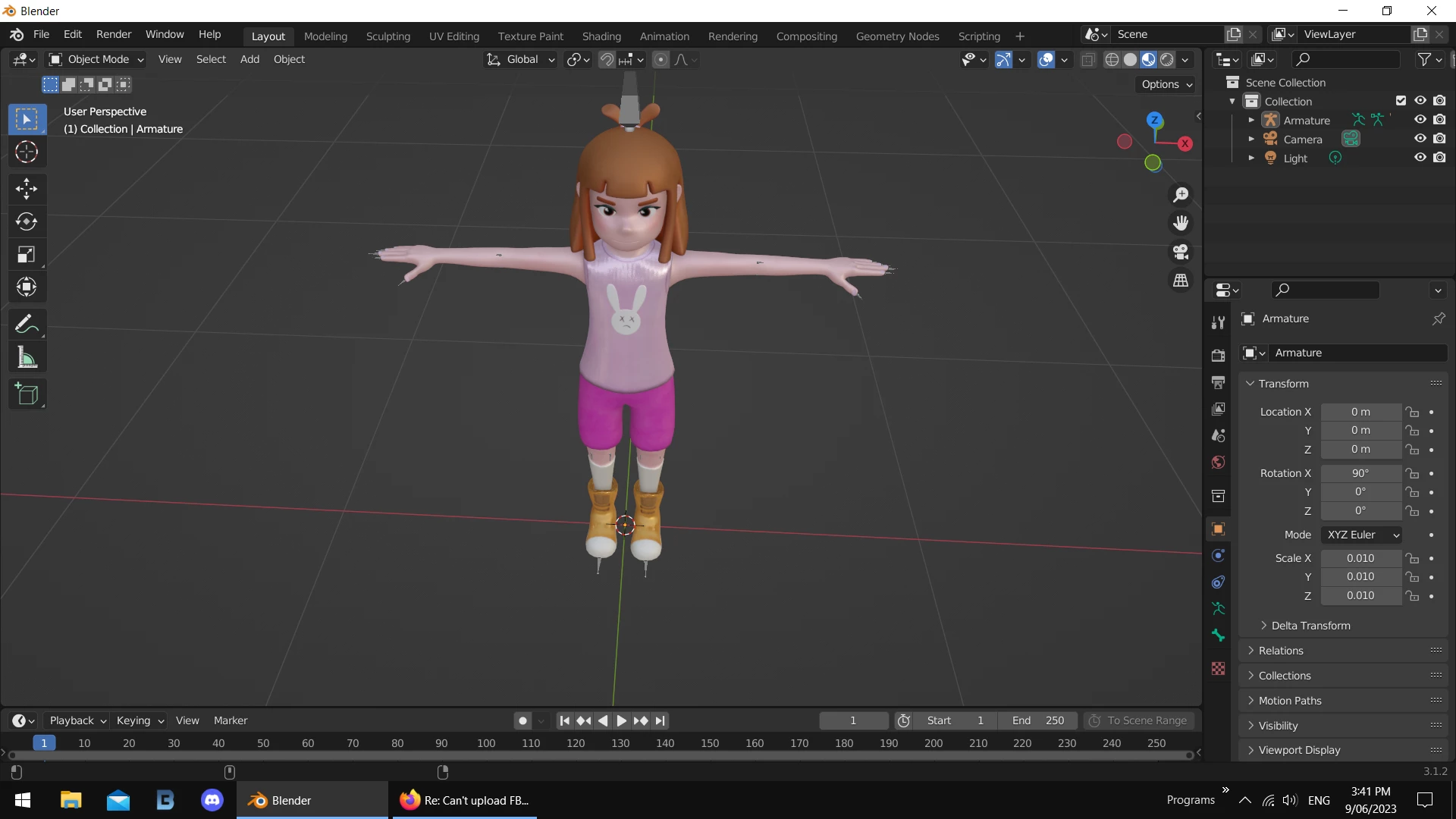
Task: Disable Light render camera toggle
Action: 1439,158
